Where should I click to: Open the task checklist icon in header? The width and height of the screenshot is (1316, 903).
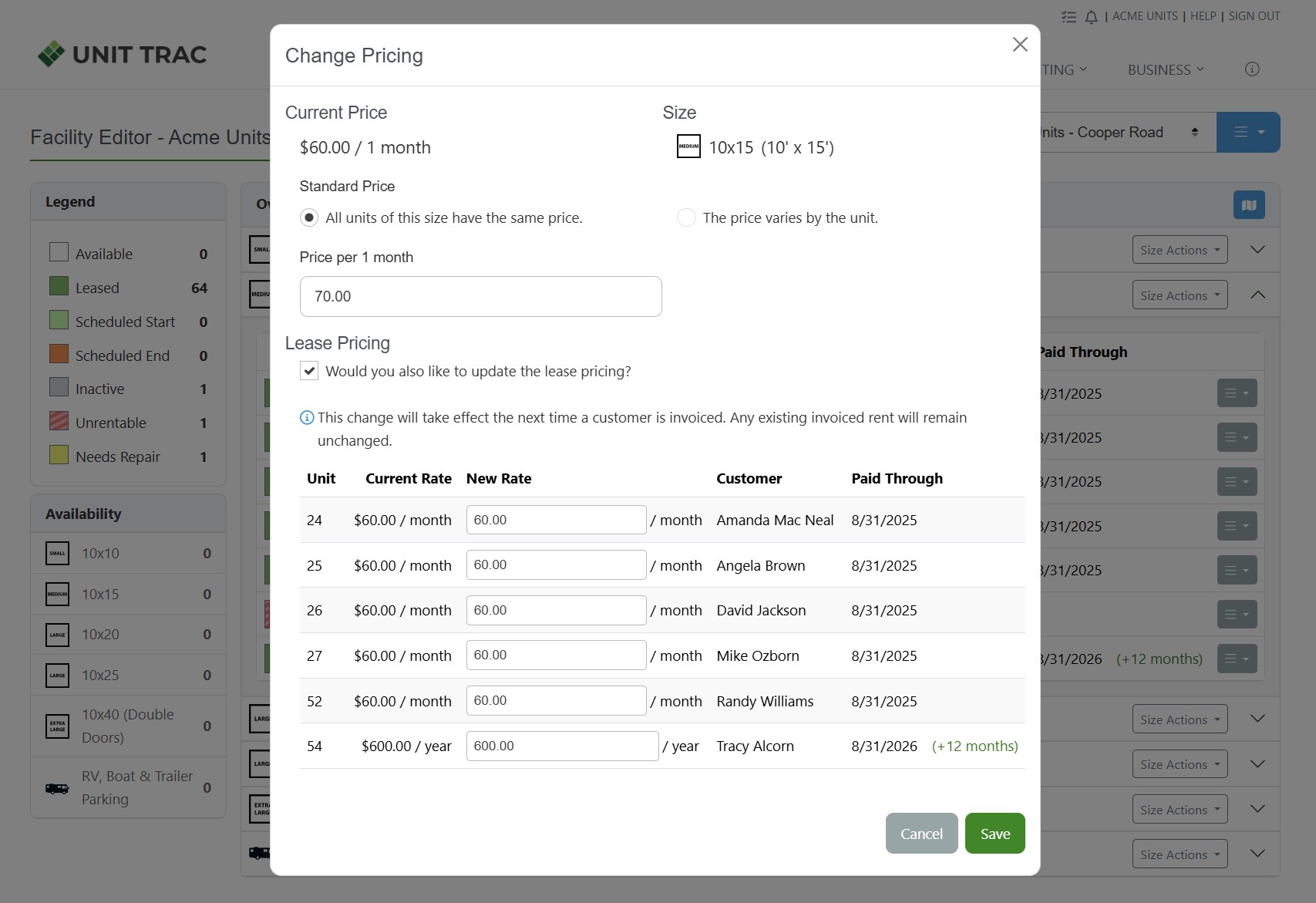point(1069,17)
